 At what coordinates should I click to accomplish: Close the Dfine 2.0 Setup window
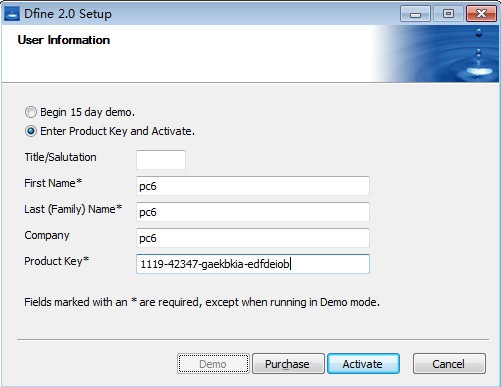tap(481, 14)
